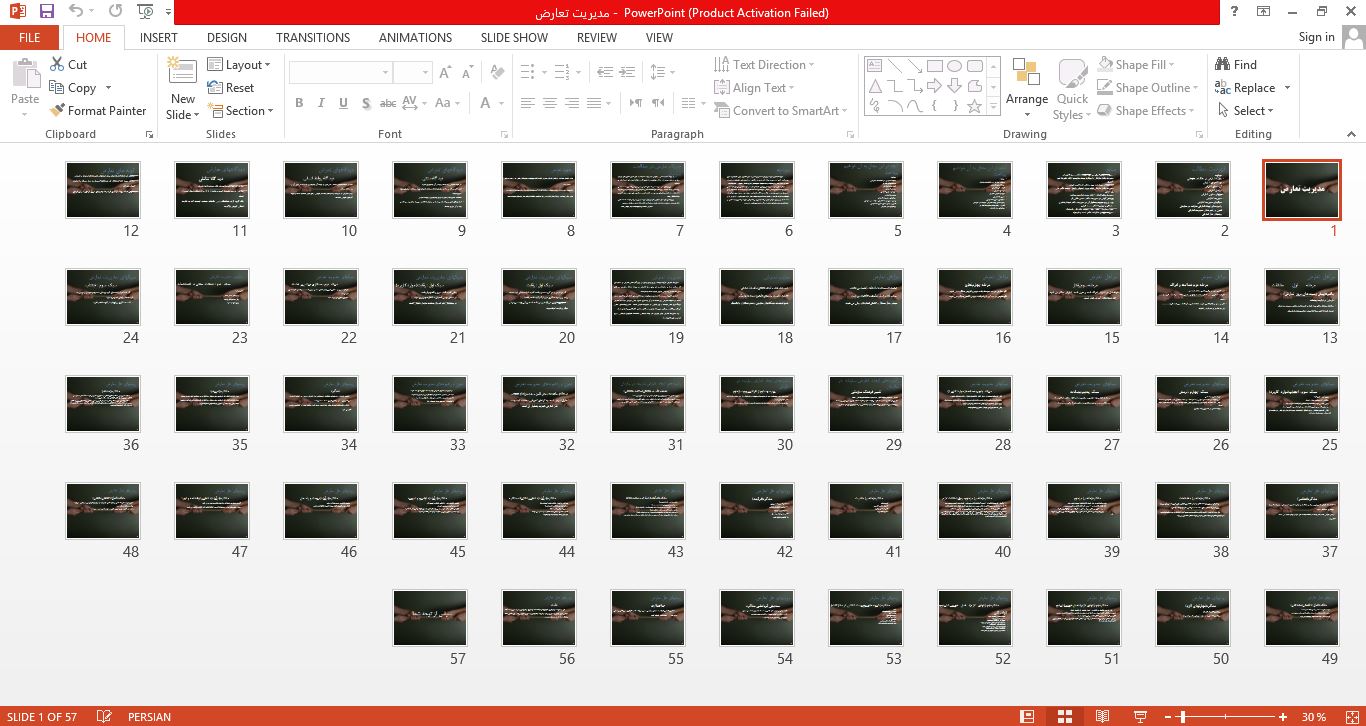The width and height of the screenshot is (1366, 726).
Task: Toggle Slide Sorter view in status bar
Action: (x=1065, y=716)
